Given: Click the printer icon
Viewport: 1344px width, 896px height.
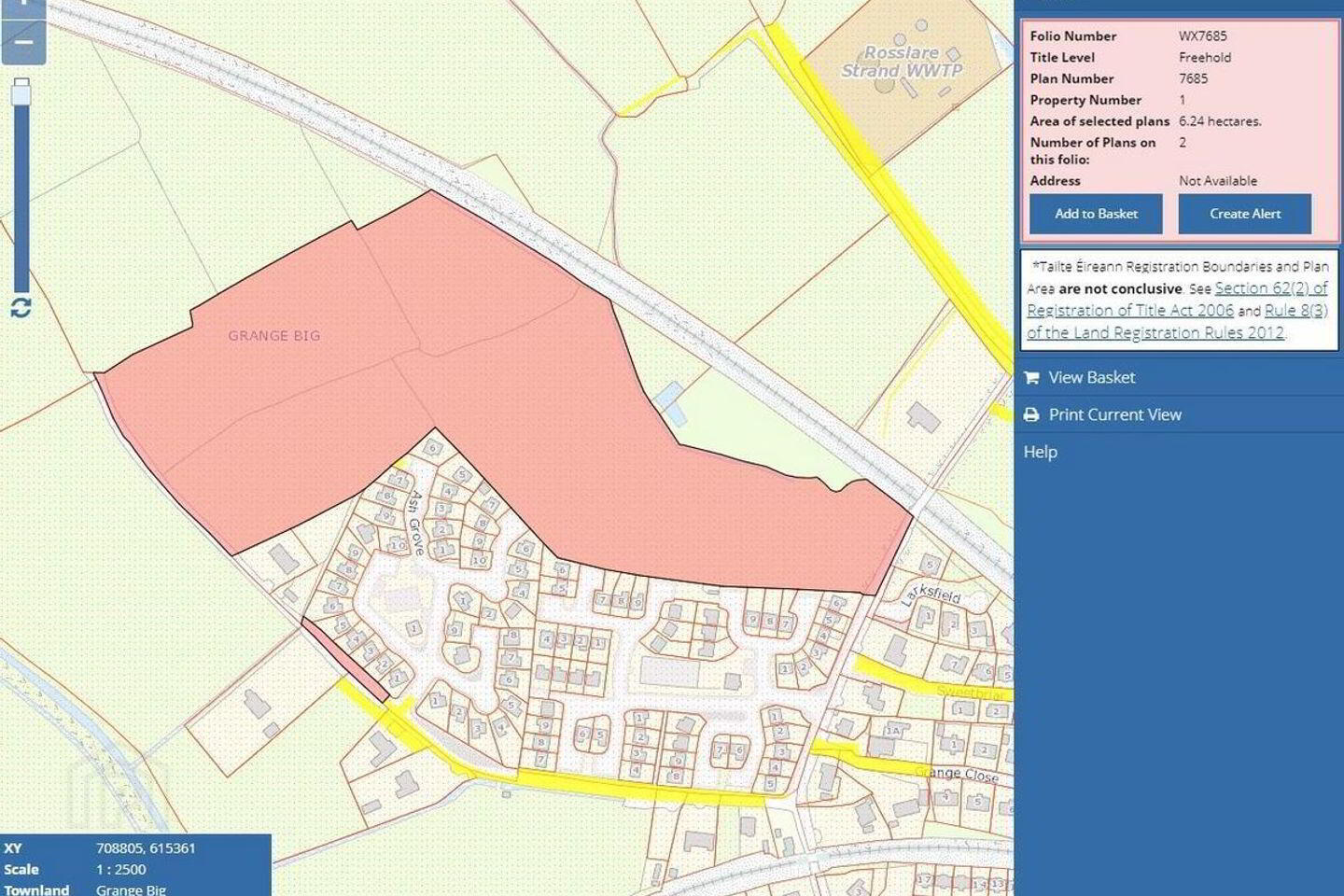Looking at the screenshot, I should [1031, 415].
